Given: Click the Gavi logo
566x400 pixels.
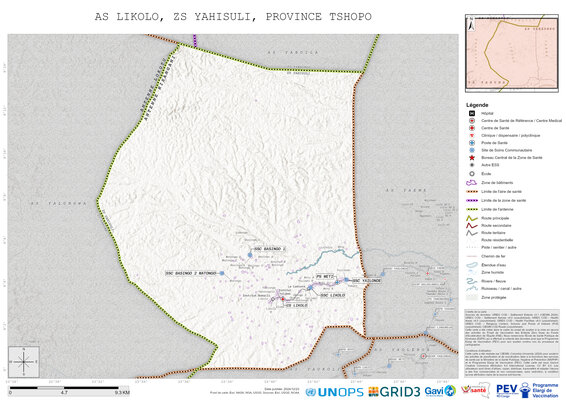Looking at the screenshot, I should pyautogui.click(x=440, y=391).
